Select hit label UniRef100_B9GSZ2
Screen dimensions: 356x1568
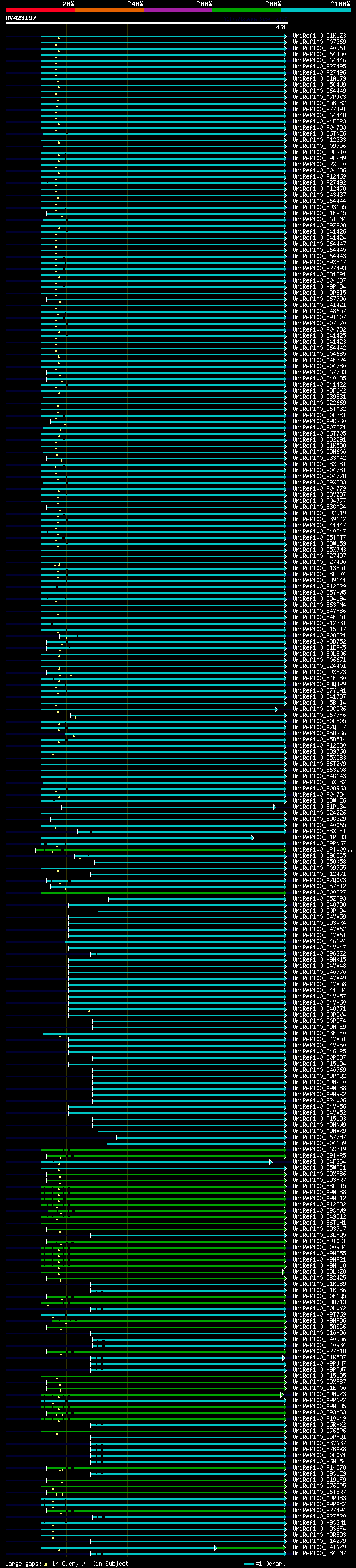pyautogui.click(x=319, y=954)
